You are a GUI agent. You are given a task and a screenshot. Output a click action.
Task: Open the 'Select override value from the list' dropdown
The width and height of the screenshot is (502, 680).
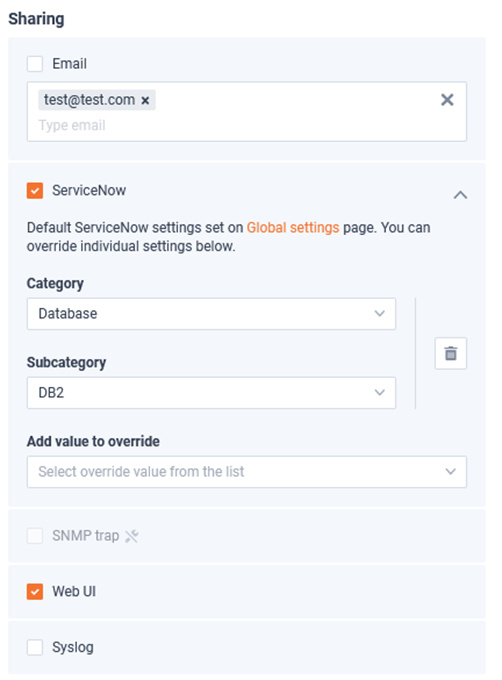(x=247, y=471)
